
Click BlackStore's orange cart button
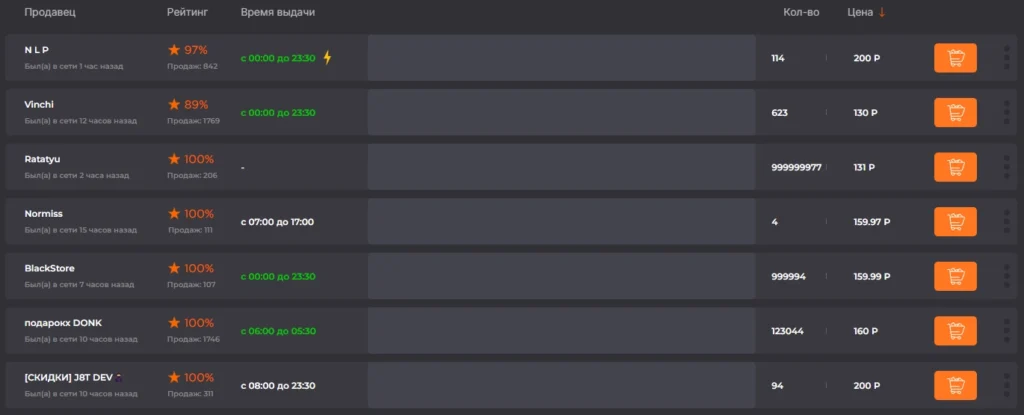coord(955,276)
